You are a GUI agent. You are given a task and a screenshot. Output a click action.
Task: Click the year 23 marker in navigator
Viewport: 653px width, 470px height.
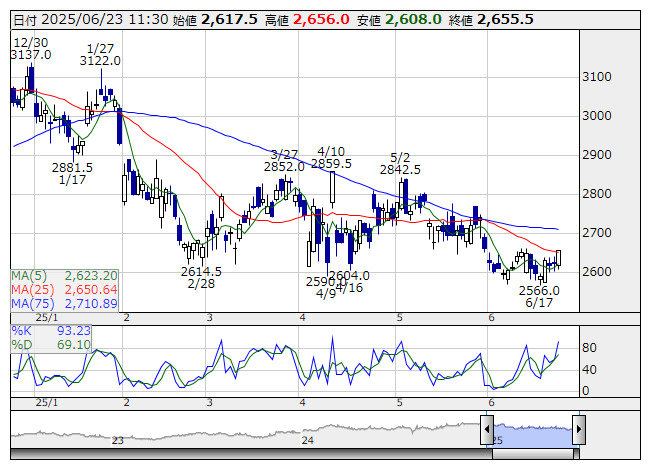tap(117, 439)
